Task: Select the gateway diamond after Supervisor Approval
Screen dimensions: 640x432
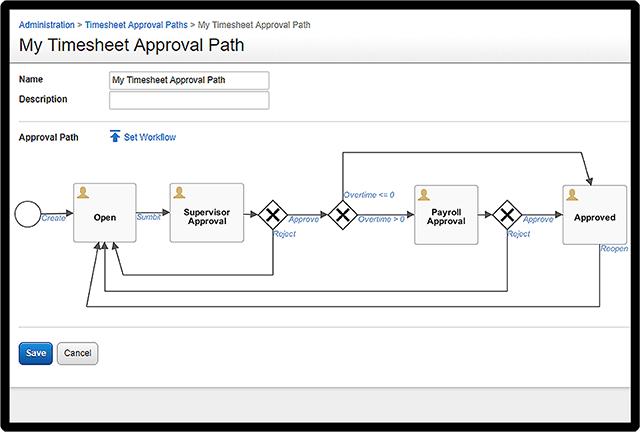Action: coord(273,214)
